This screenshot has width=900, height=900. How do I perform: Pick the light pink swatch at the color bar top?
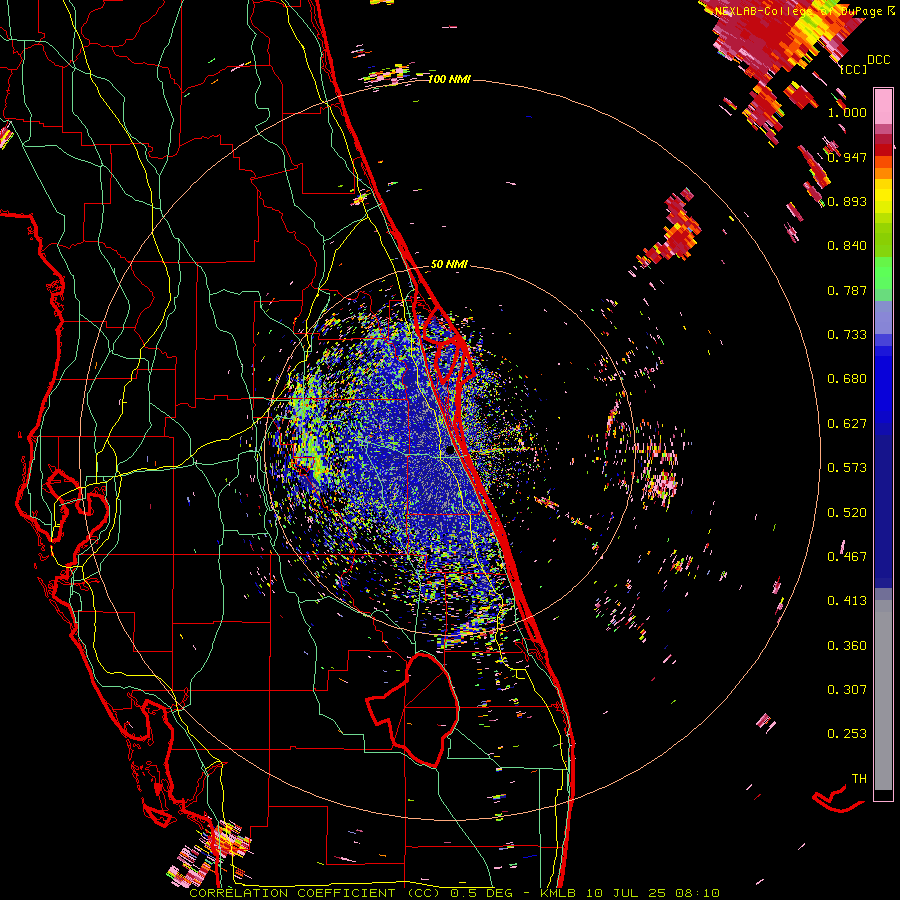click(x=883, y=106)
